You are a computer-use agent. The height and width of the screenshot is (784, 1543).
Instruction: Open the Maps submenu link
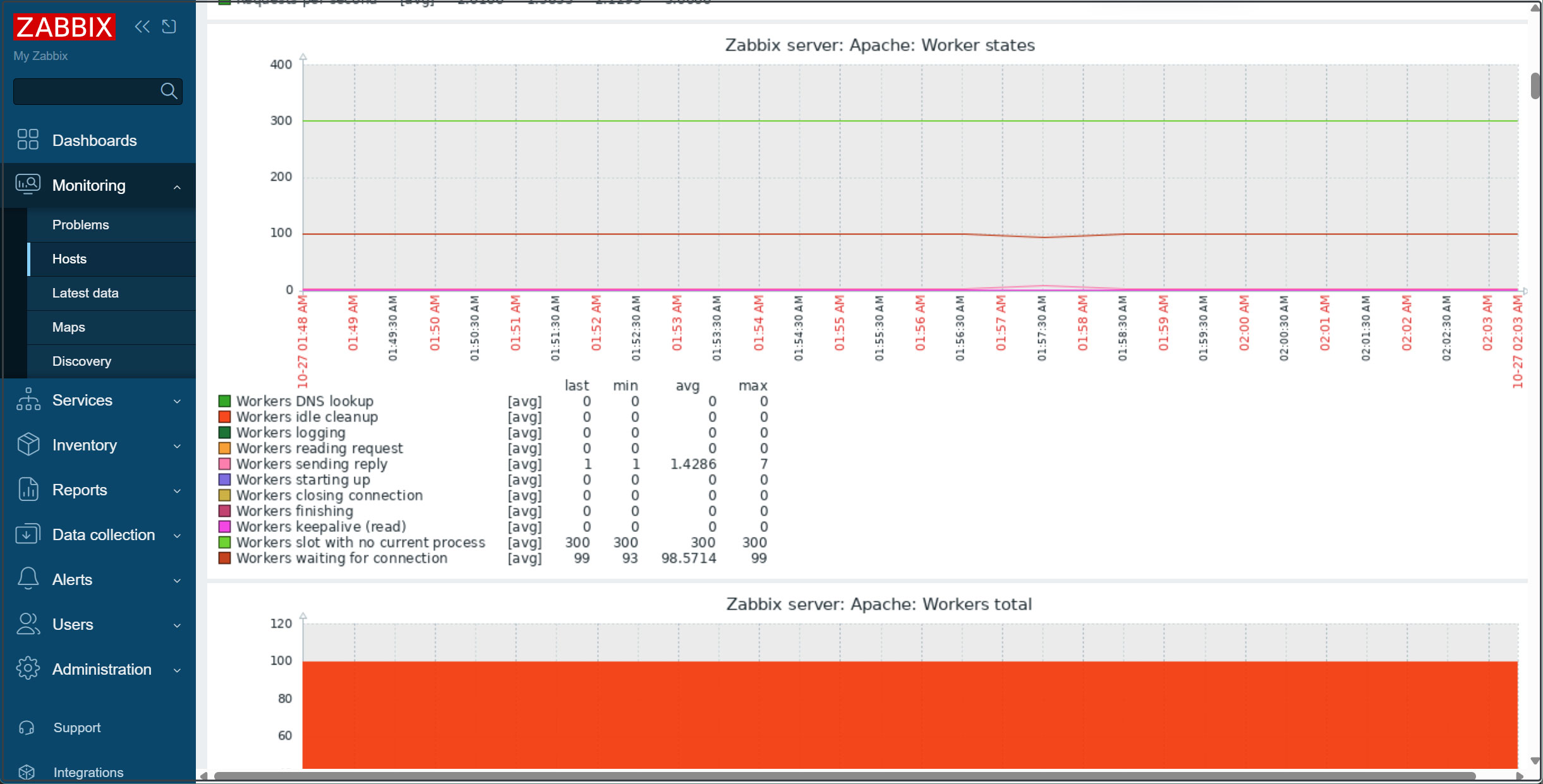point(69,327)
